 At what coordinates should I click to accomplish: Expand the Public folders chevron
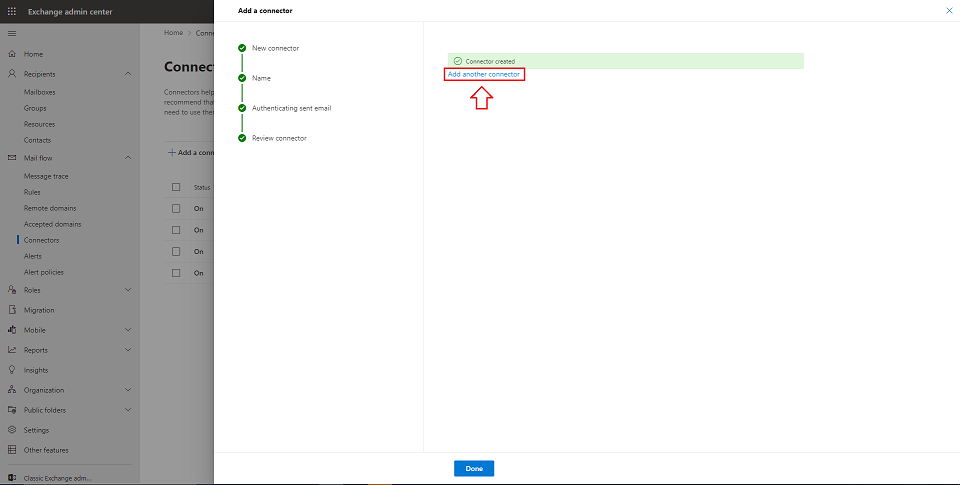pos(128,410)
